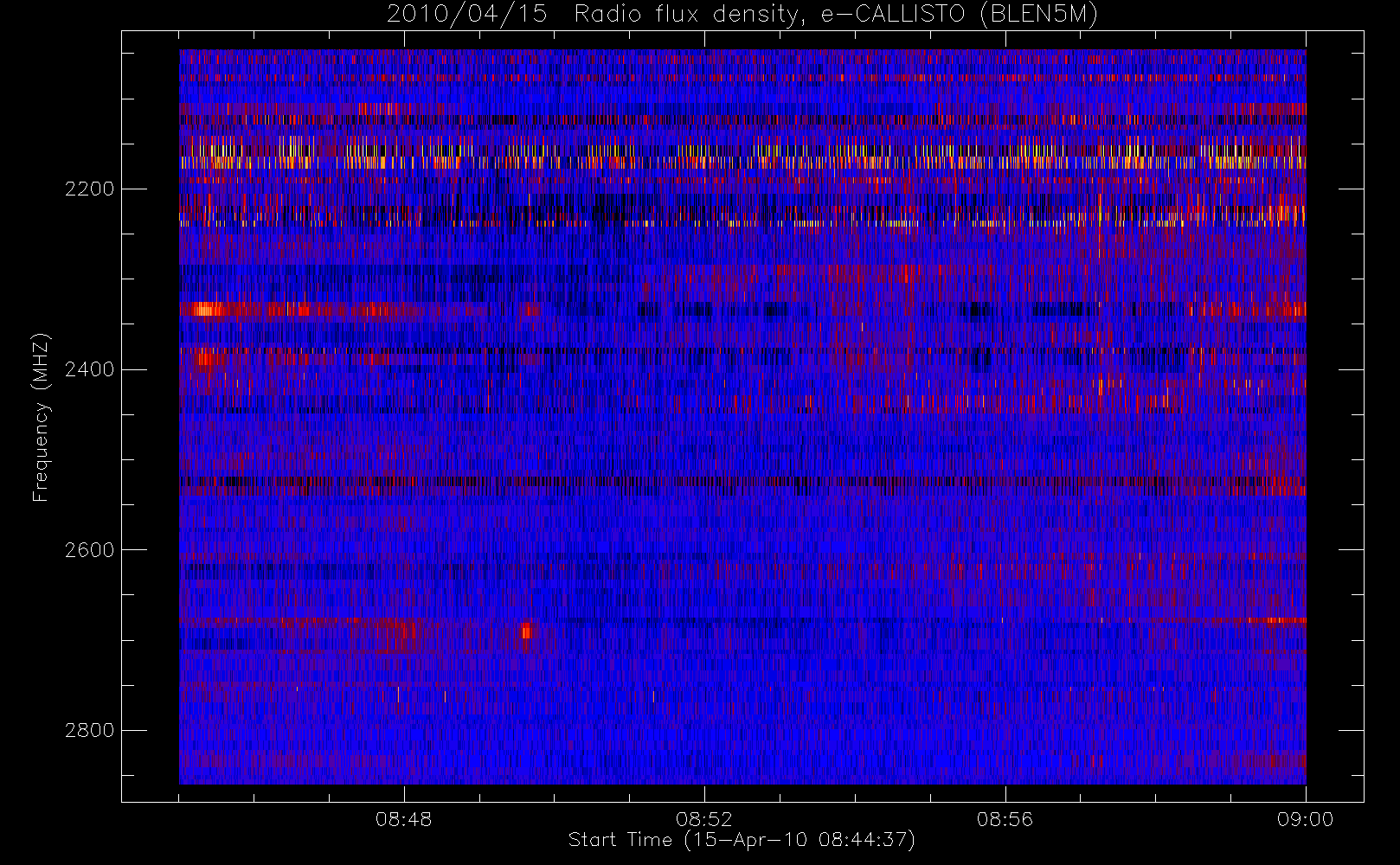
Task: Click the 08:56 time tick label
Action: pyautogui.click(x=1005, y=819)
